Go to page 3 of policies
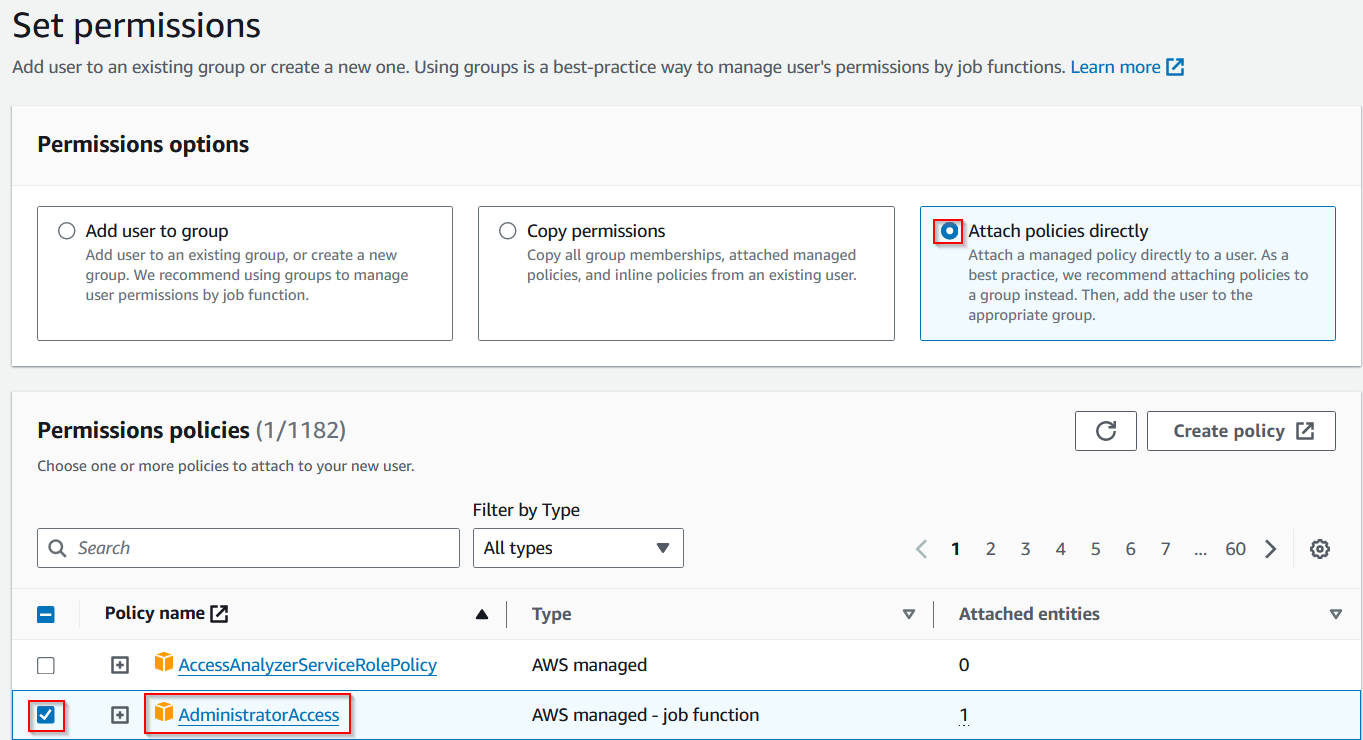This screenshot has height=740, width=1363. click(1025, 549)
